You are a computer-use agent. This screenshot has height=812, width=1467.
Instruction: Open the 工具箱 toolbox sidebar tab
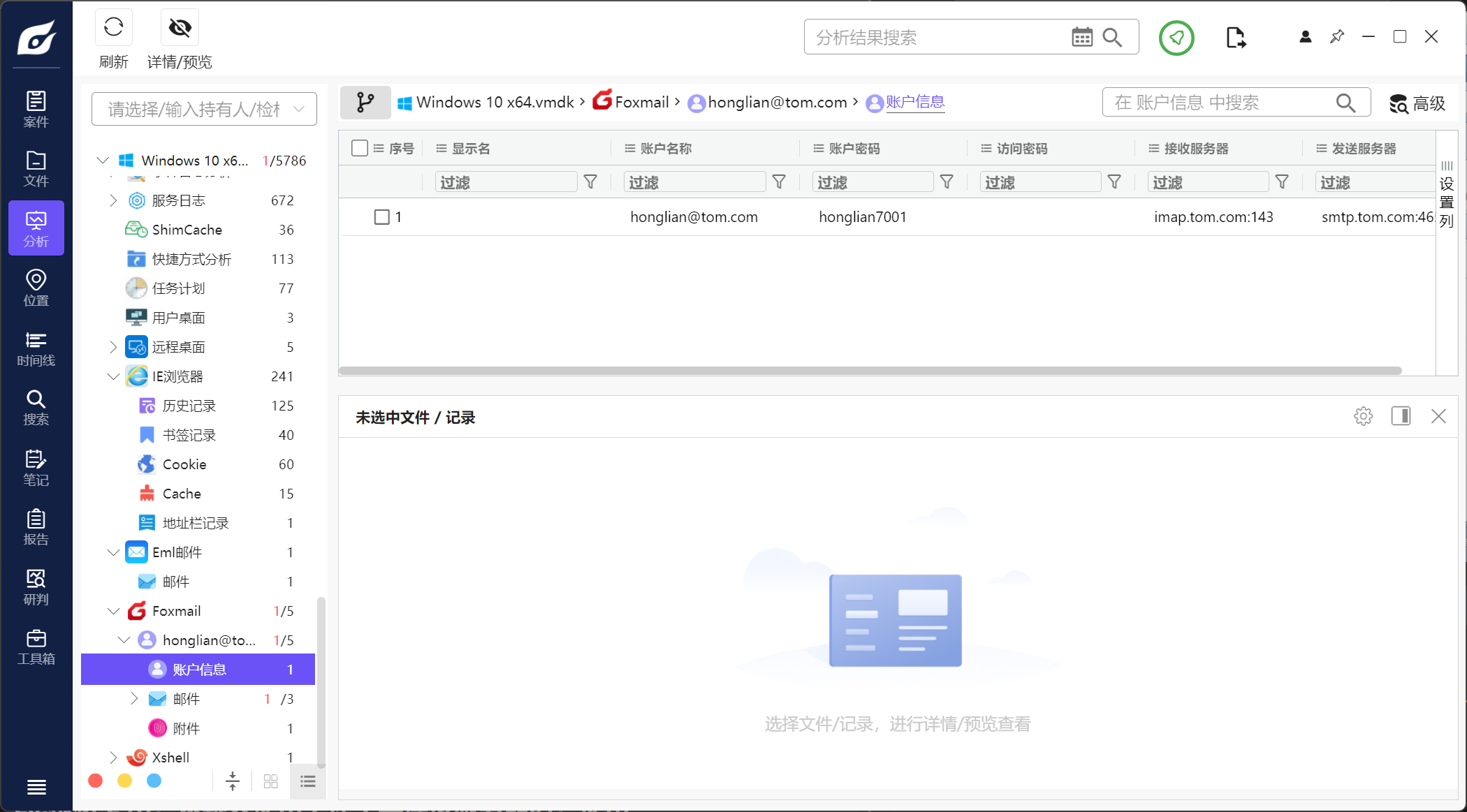(36, 647)
